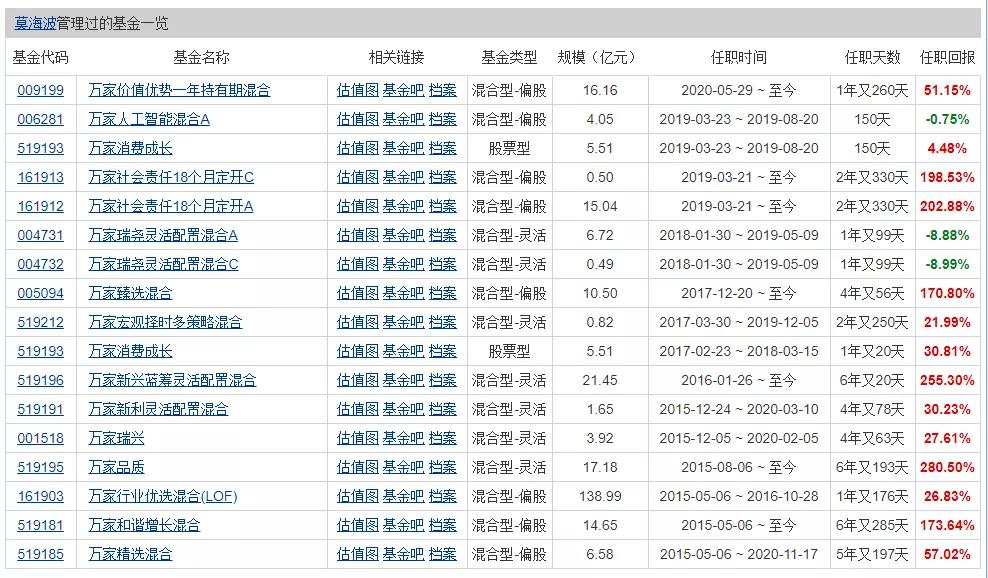988x578 pixels.
Task: Open 万家臻选混合 fund link
Action: [130, 293]
